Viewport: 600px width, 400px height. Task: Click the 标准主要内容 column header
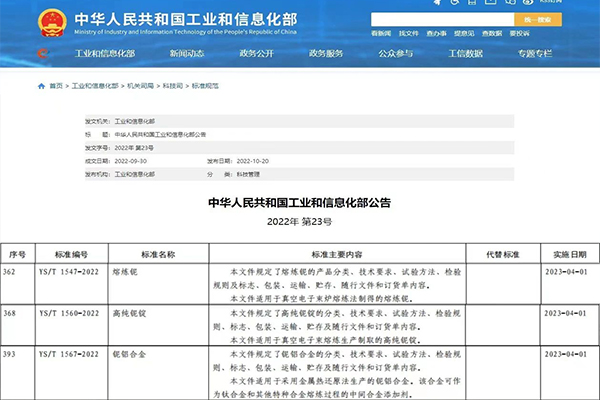point(337,255)
